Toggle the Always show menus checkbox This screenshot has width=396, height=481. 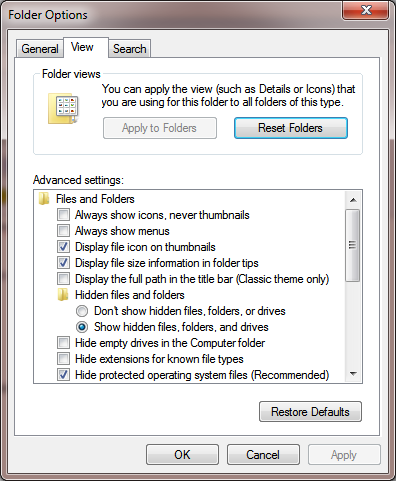point(63,231)
